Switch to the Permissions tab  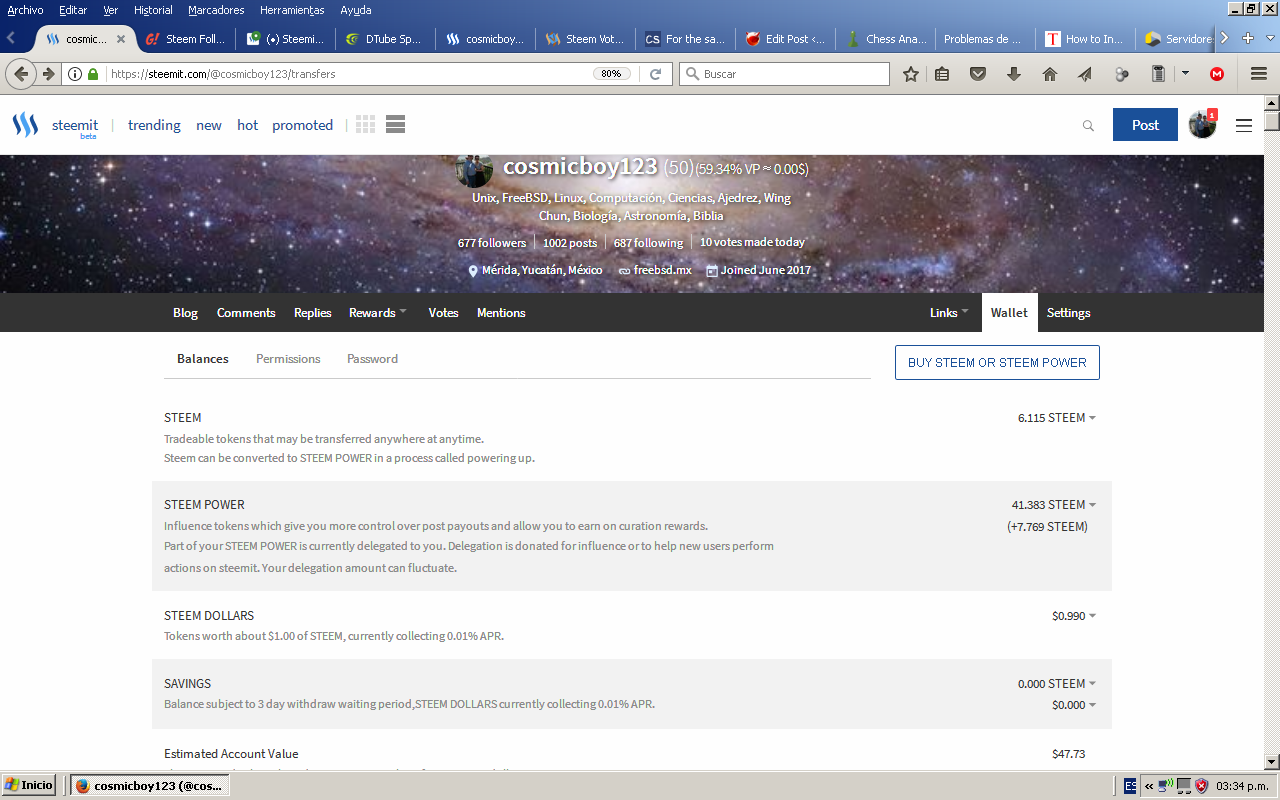[x=288, y=359]
